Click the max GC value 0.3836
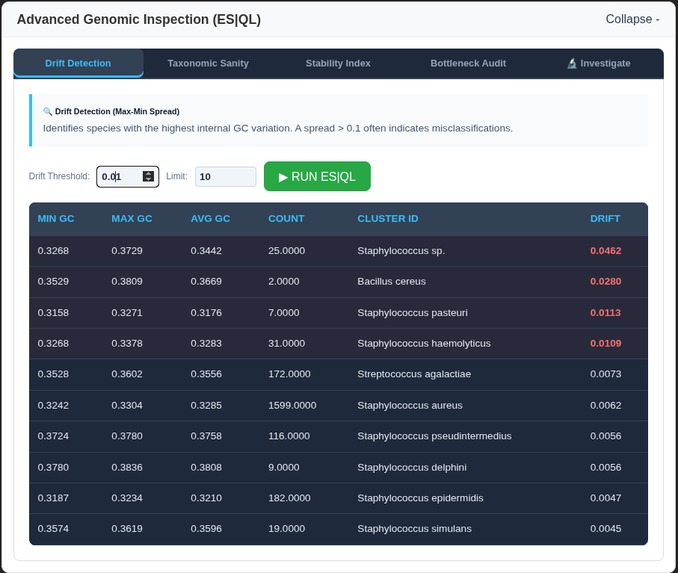Screen dimensions: 678x573 pos(127,467)
